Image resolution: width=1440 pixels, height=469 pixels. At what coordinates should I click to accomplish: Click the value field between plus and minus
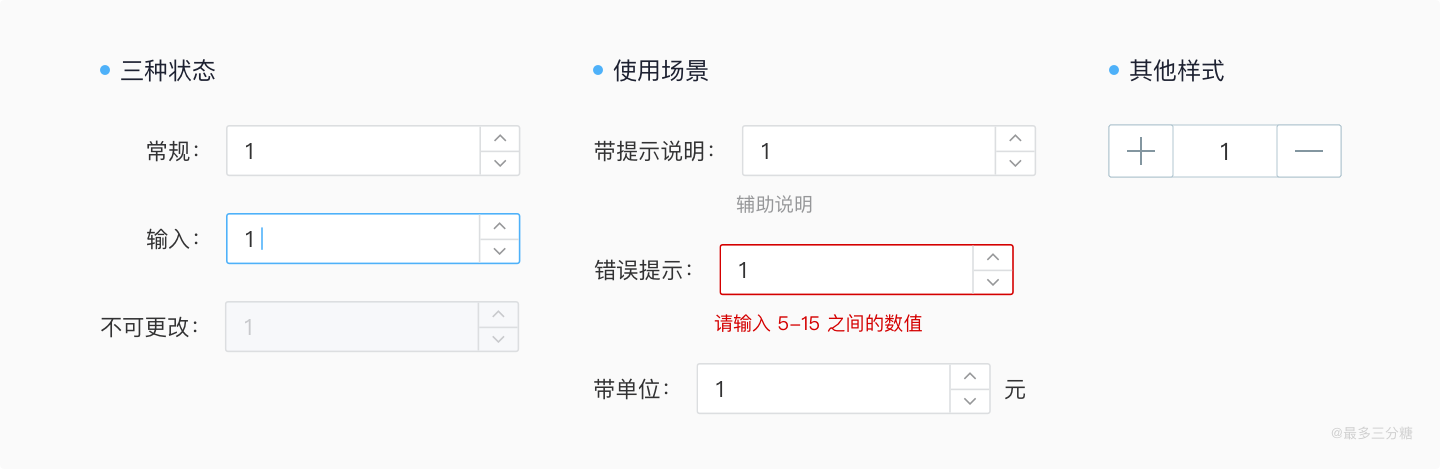(1225, 151)
